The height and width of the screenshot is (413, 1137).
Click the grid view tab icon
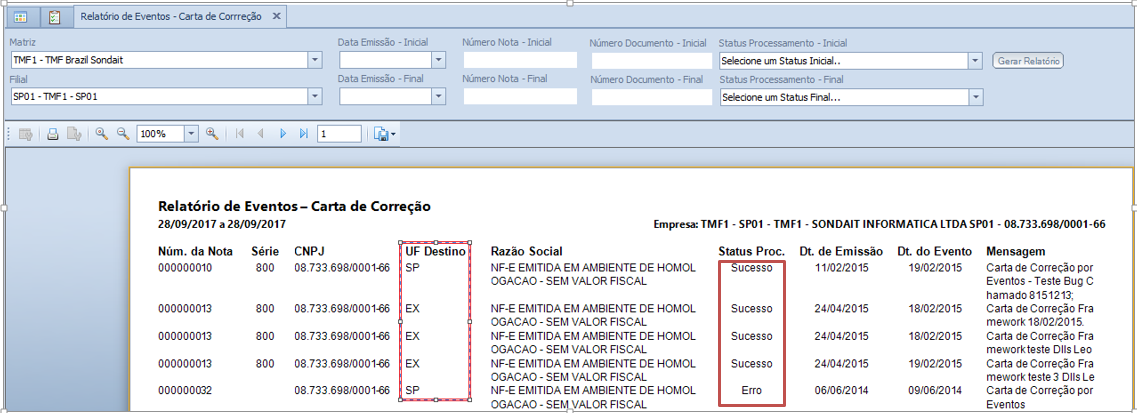[20, 17]
